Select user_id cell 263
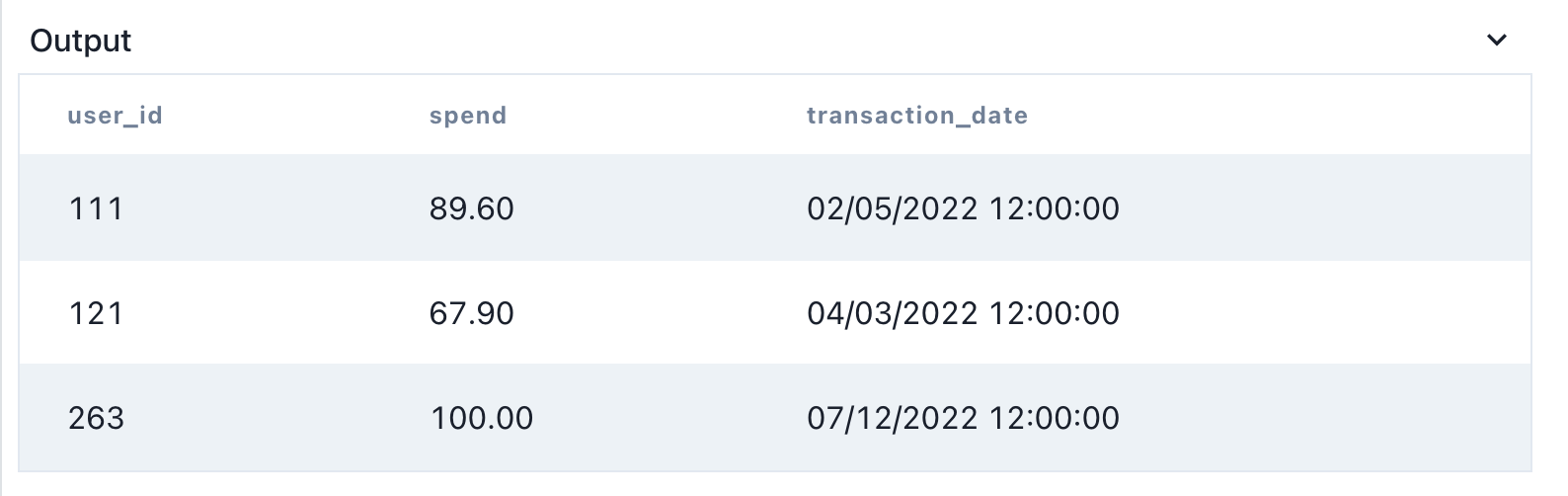The image size is (1568, 496). click(x=97, y=418)
